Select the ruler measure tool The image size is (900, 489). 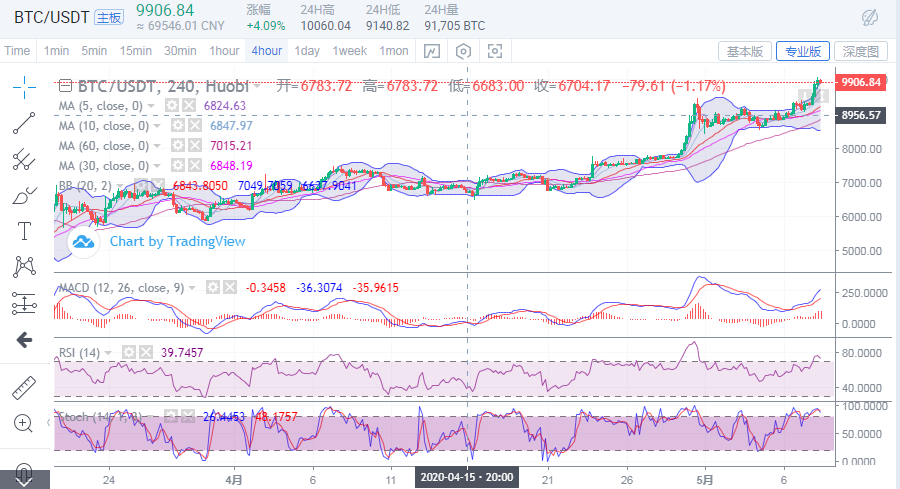click(24, 388)
